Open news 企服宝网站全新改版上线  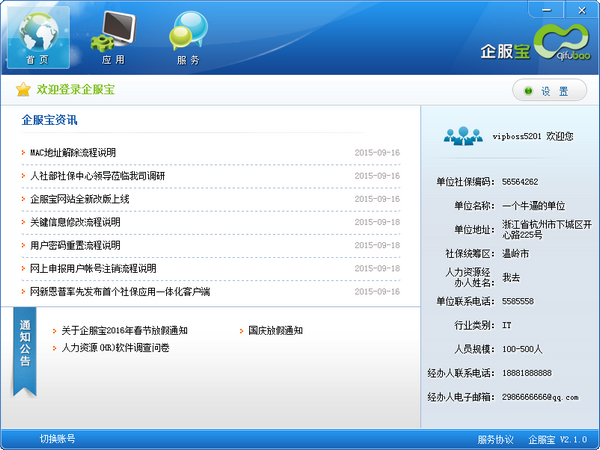click(80, 199)
